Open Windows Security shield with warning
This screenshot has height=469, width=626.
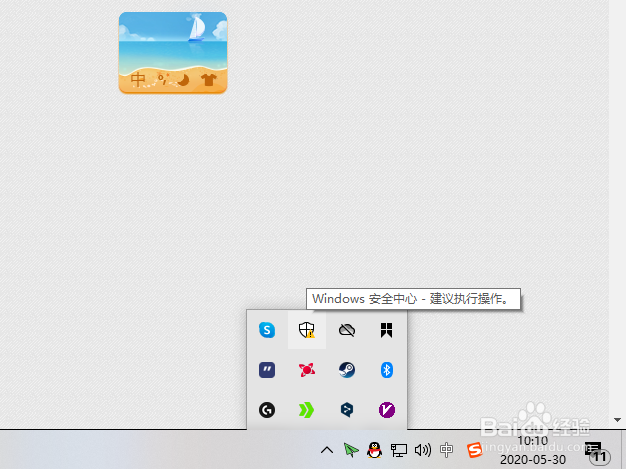[x=307, y=330]
